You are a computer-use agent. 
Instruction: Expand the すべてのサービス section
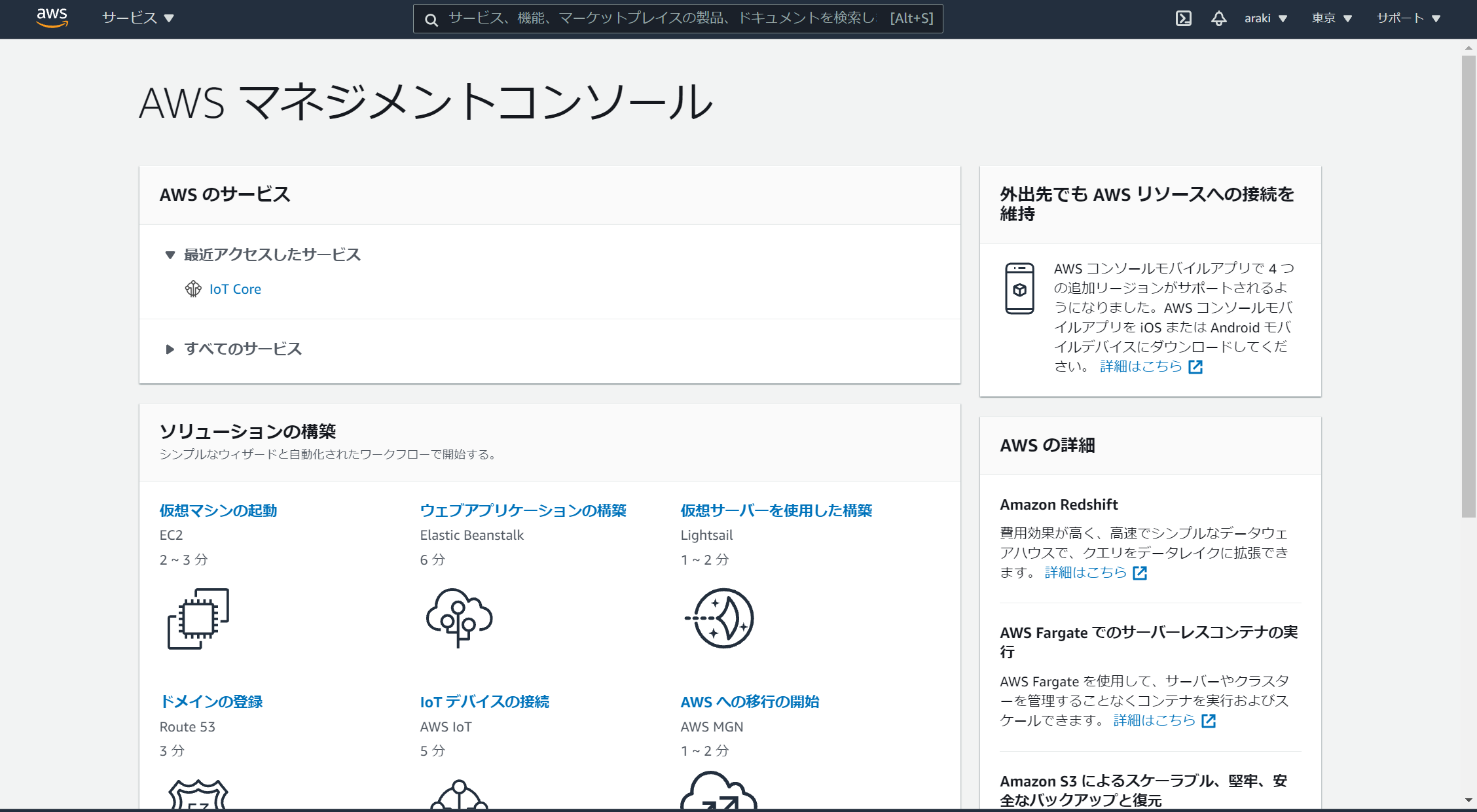point(170,349)
